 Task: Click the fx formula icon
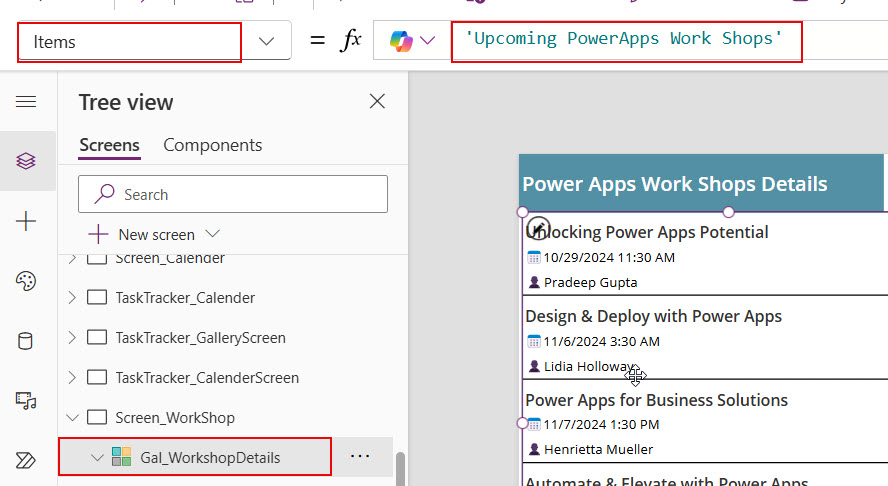(351, 40)
